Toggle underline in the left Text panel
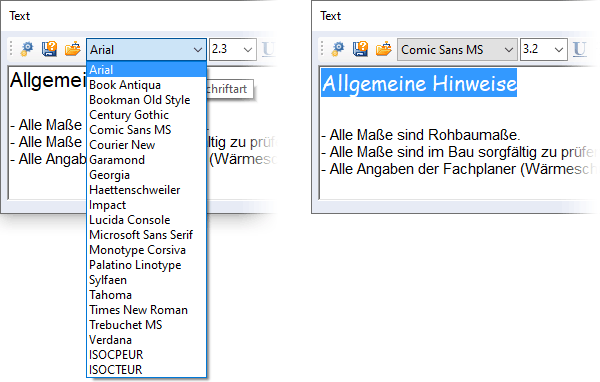This screenshot has height=382, width=600. pyautogui.click(x=268, y=49)
